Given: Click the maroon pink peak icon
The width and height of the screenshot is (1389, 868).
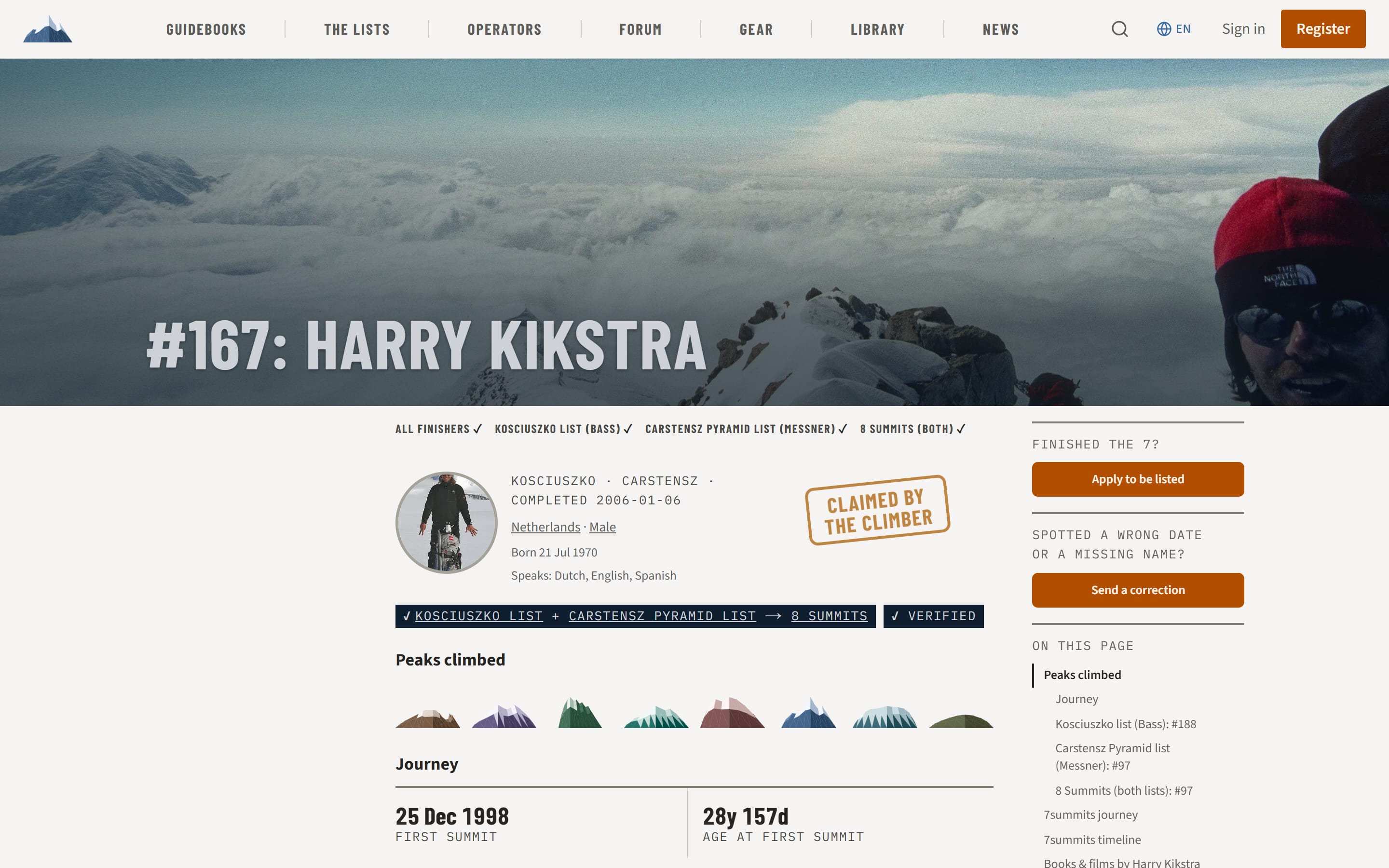Looking at the screenshot, I should tap(733, 713).
